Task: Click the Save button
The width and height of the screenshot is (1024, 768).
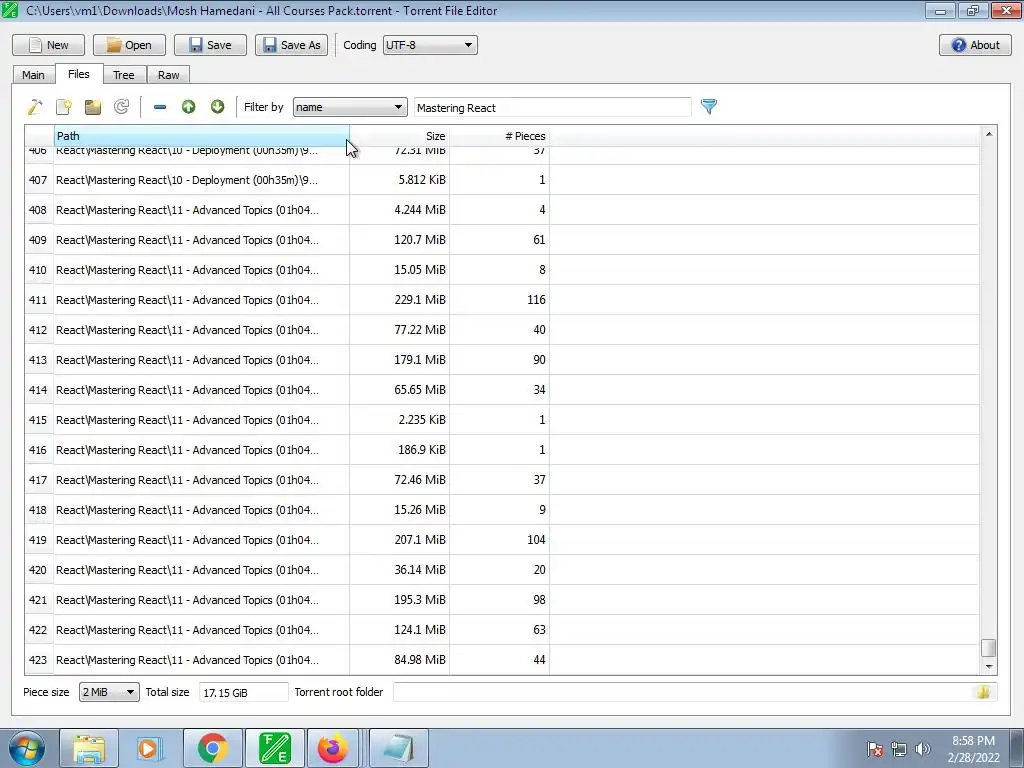Action: point(210,45)
